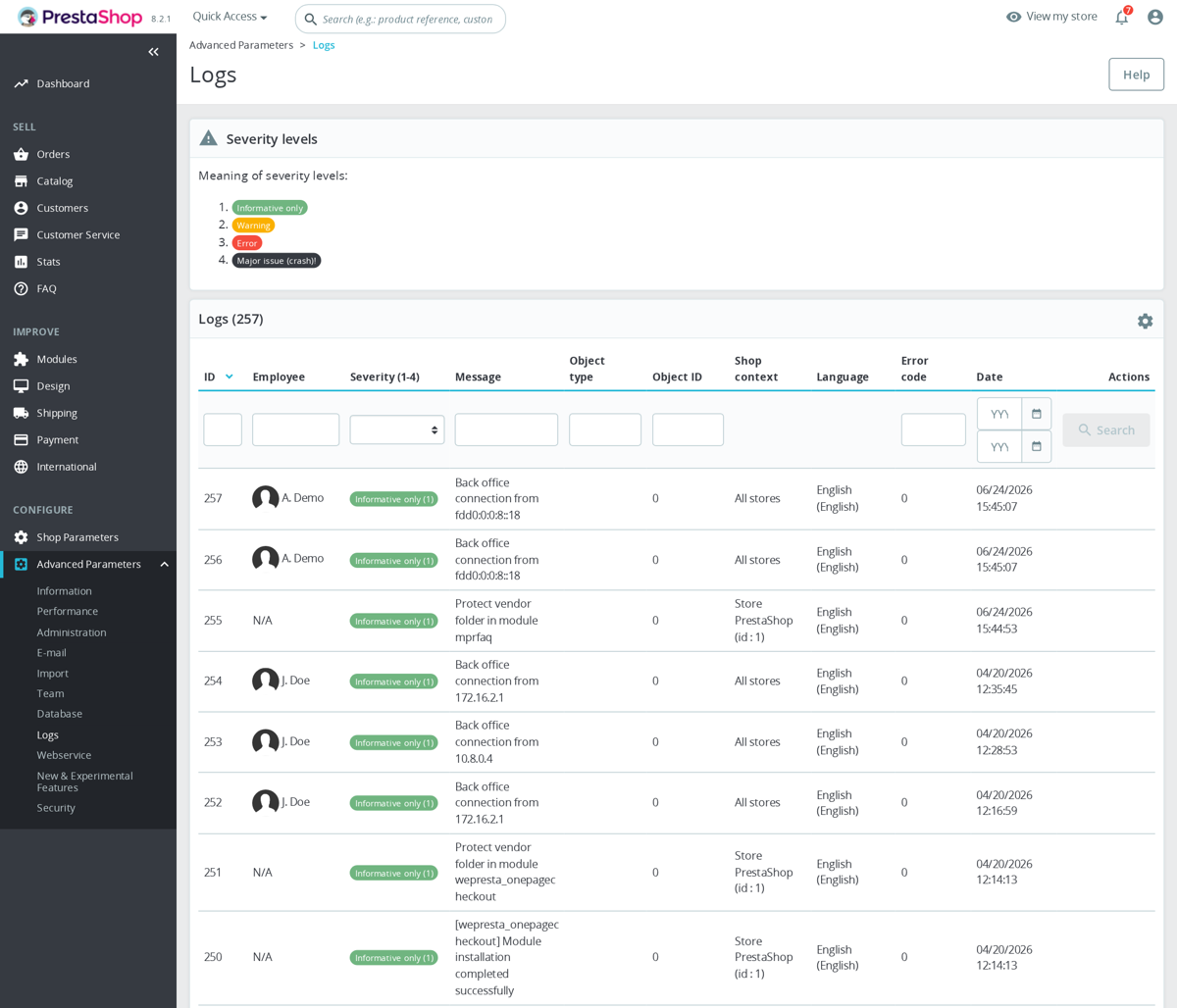
Task: Click the Stats bar chart icon
Action: [21, 262]
